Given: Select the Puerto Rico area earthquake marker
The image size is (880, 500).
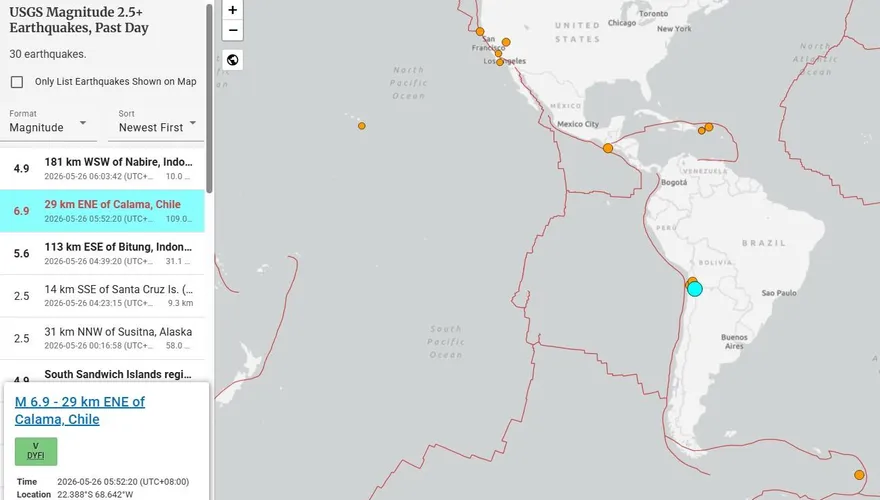Looking at the screenshot, I should tap(709, 127).
